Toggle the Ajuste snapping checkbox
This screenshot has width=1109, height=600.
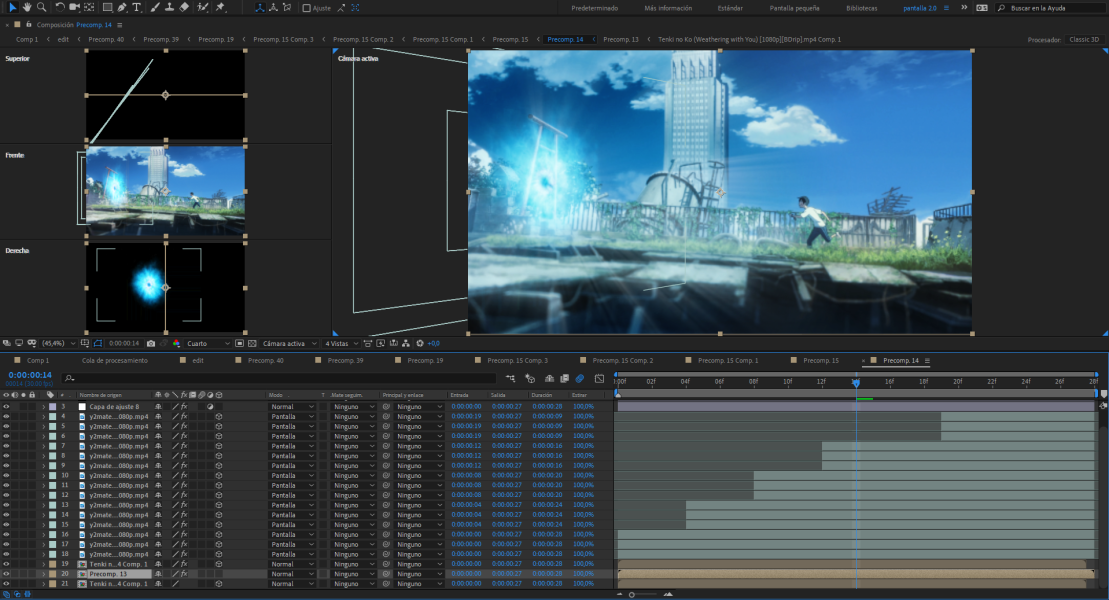pyautogui.click(x=306, y=8)
